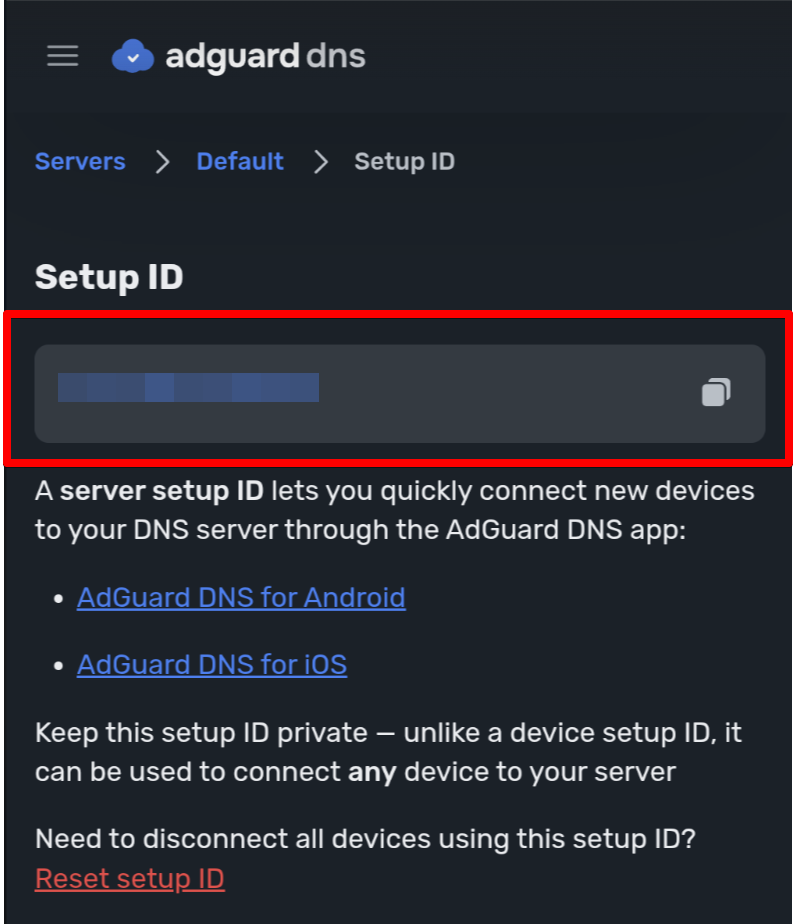Reset the setup ID
Screen dimensions: 798x924
pos(129,878)
